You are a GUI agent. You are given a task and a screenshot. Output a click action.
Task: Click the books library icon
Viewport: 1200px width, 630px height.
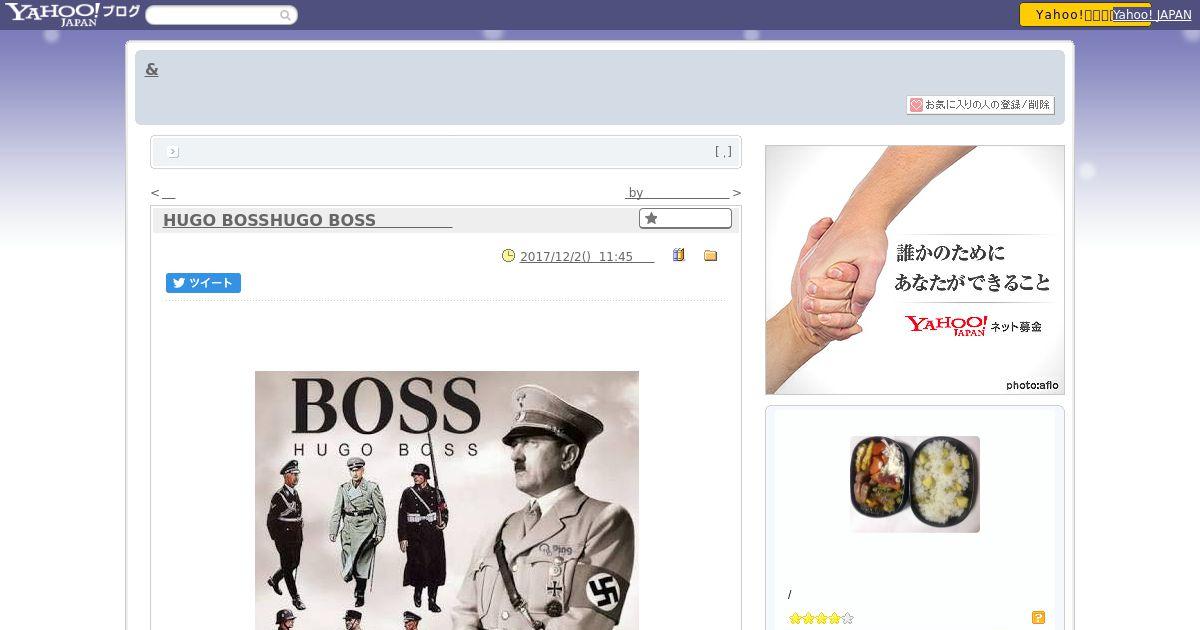678,255
